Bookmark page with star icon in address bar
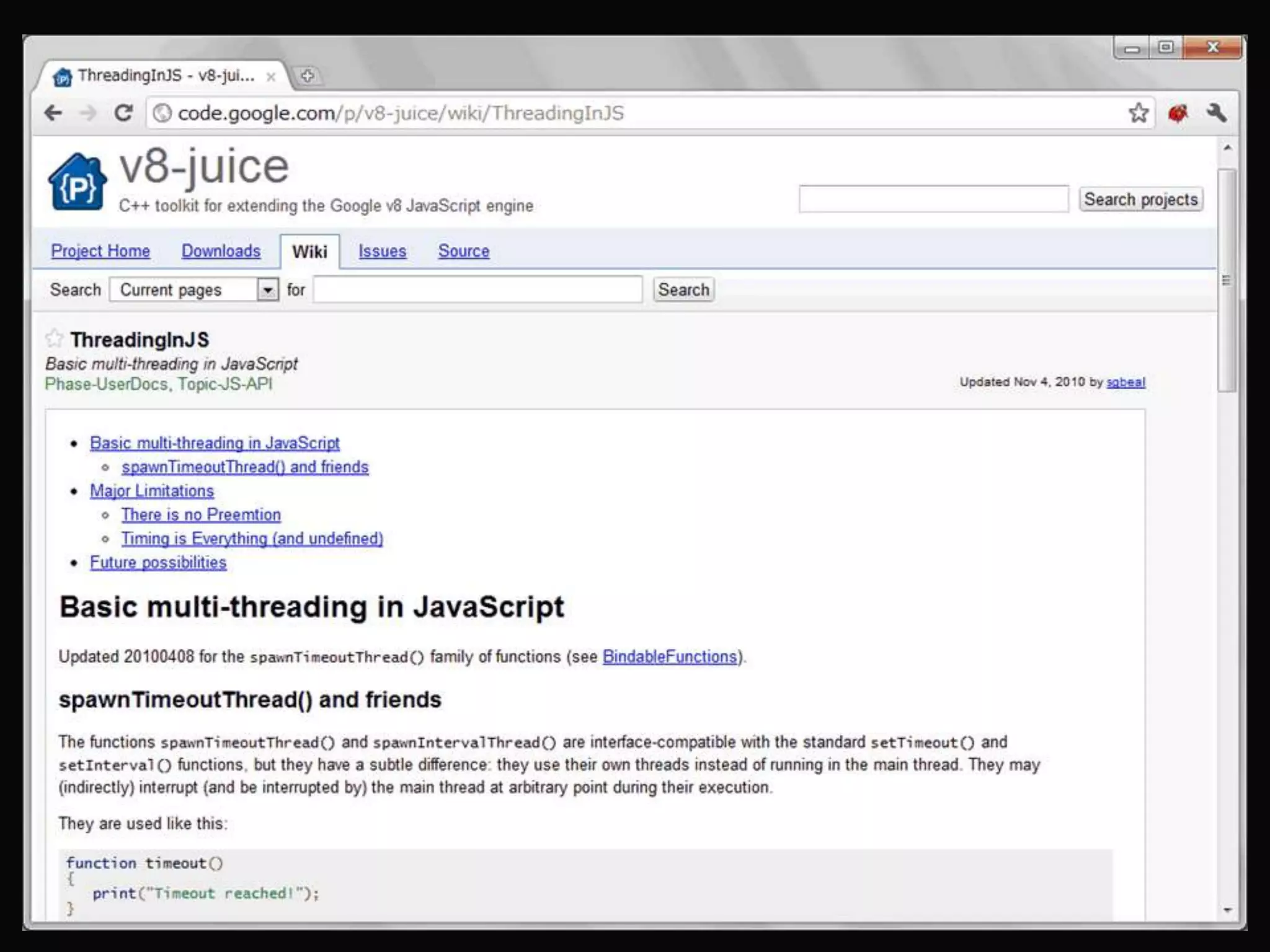This screenshot has height=952, width=1270. click(1138, 113)
